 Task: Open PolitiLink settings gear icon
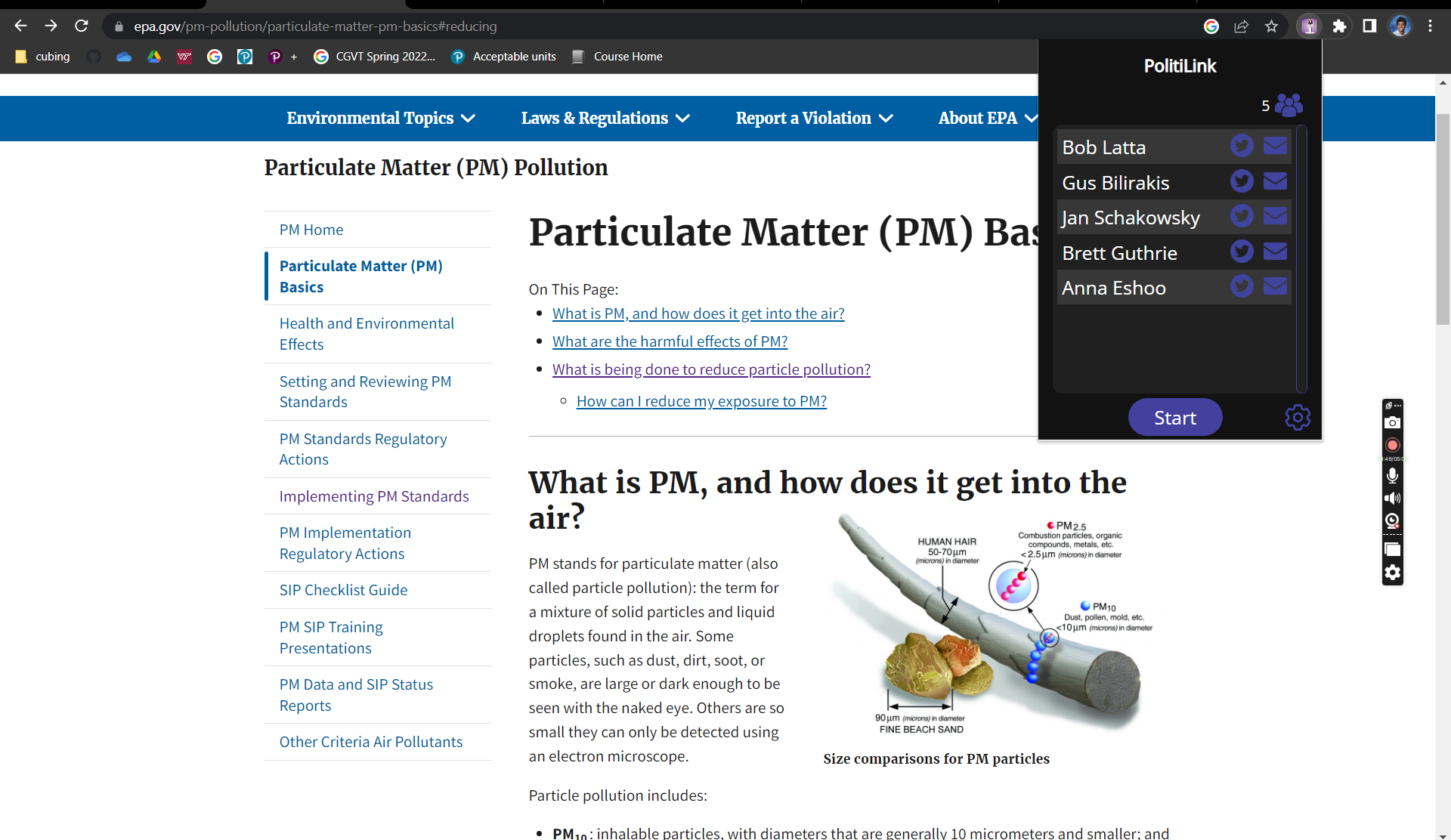[x=1298, y=417]
